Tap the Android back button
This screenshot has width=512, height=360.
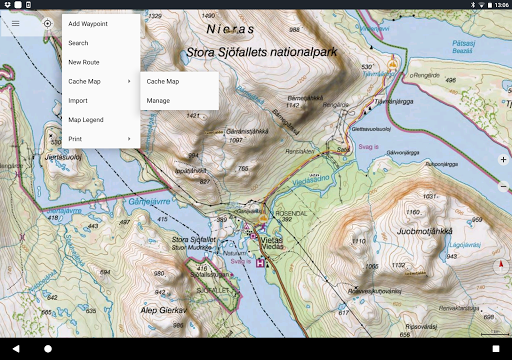(16, 349)
